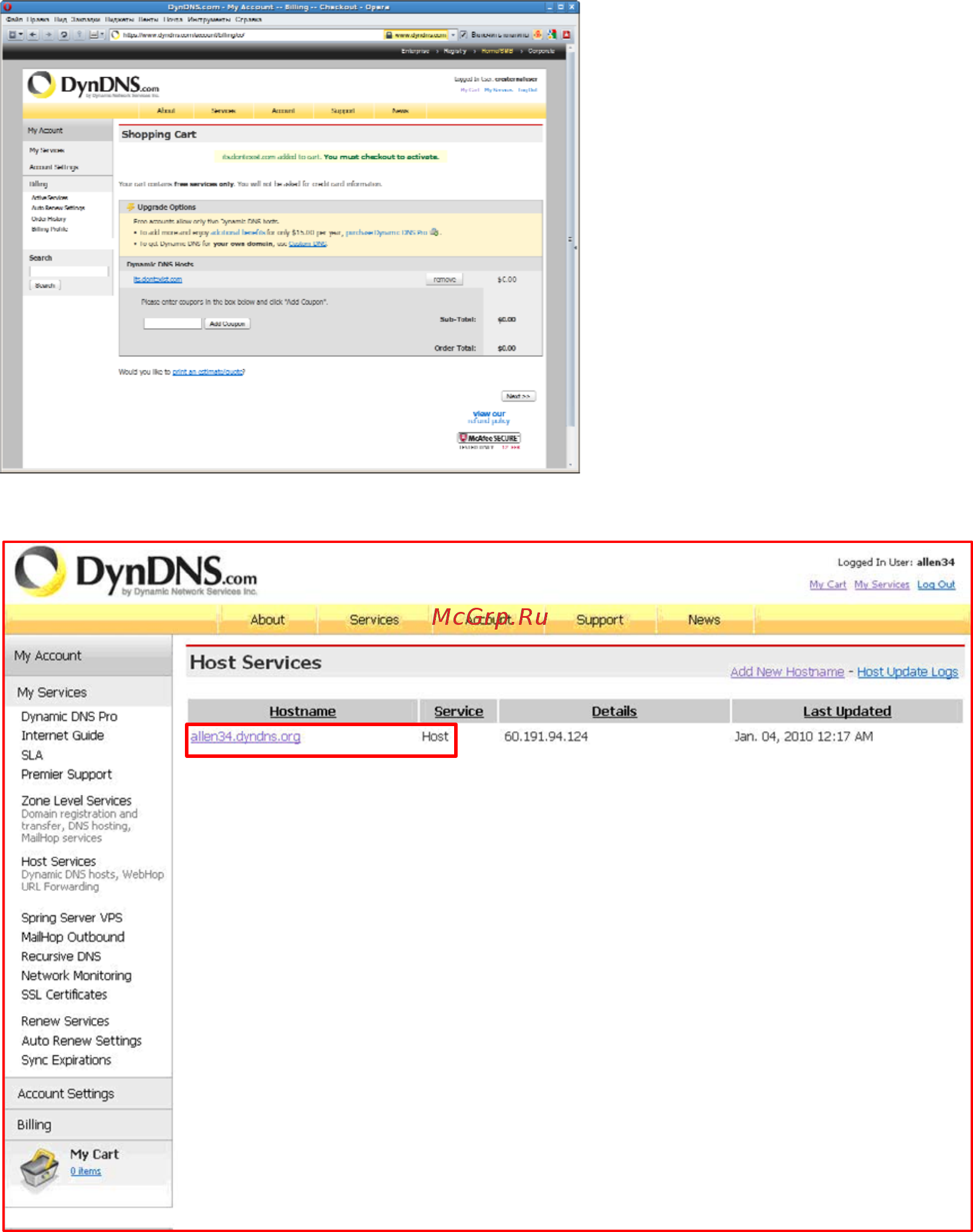Image resolution: width=973 pixels, height=1232 pixels.
Task: Click the 0 items cart link
Action: point(85,1171)
